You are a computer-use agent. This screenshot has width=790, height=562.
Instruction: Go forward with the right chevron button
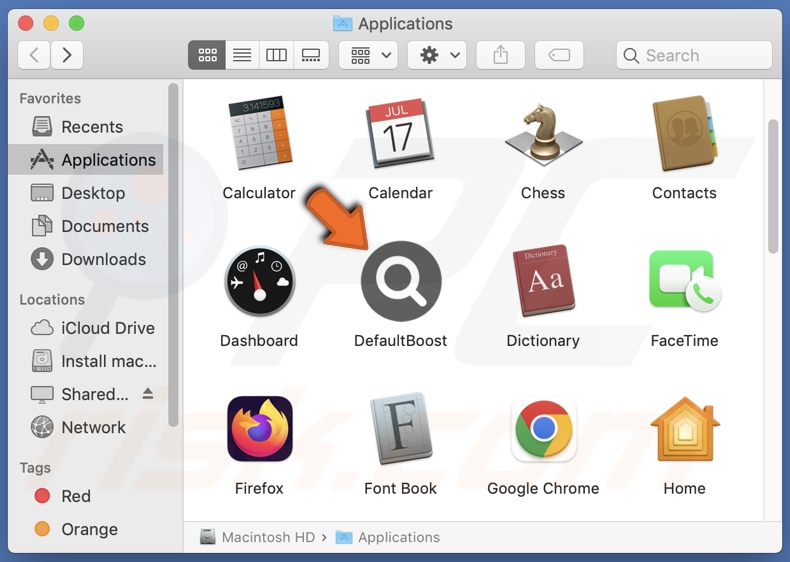67,55
